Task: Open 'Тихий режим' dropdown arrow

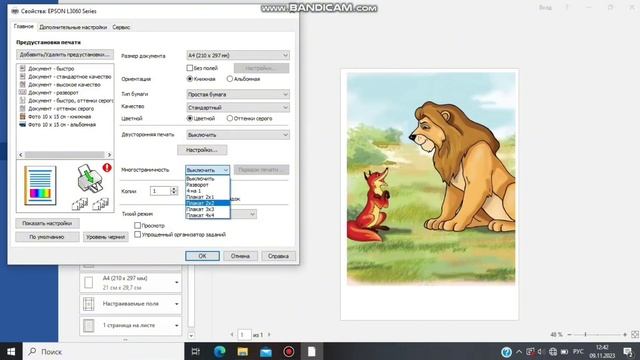Action: (252, 214)
